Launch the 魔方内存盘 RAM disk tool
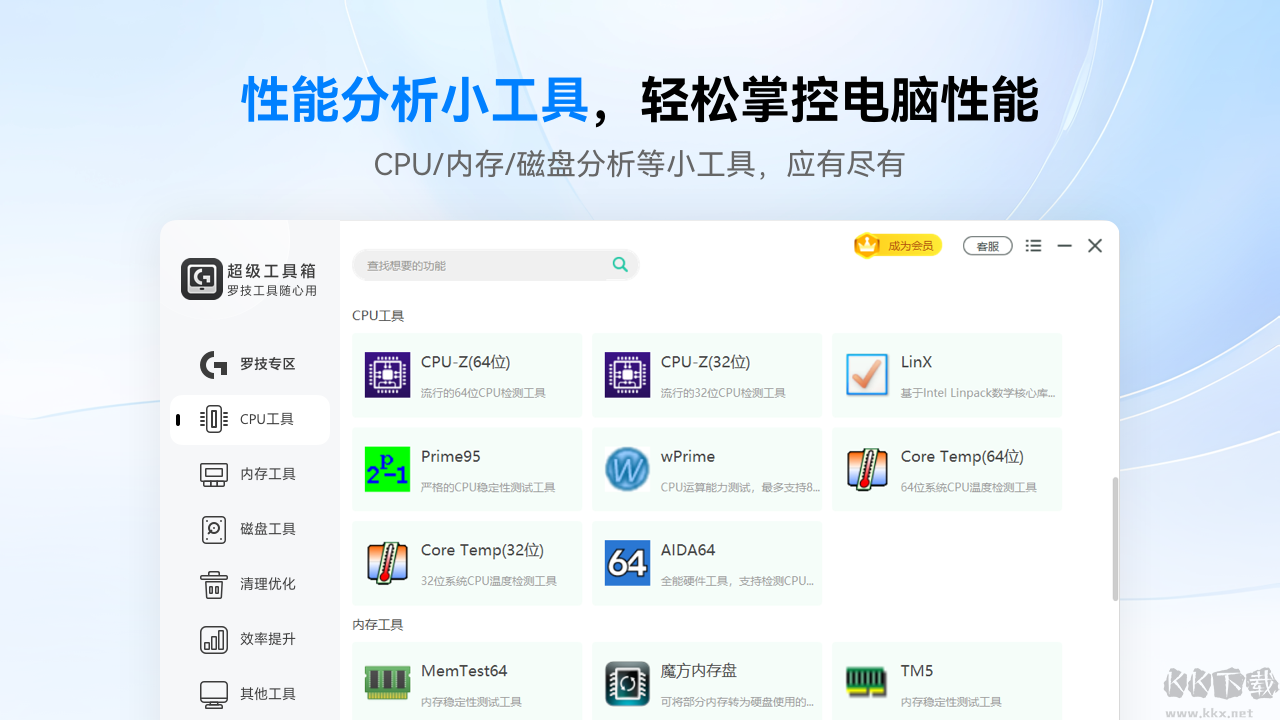Screen dimensions: 1280x720 (706, 680)
